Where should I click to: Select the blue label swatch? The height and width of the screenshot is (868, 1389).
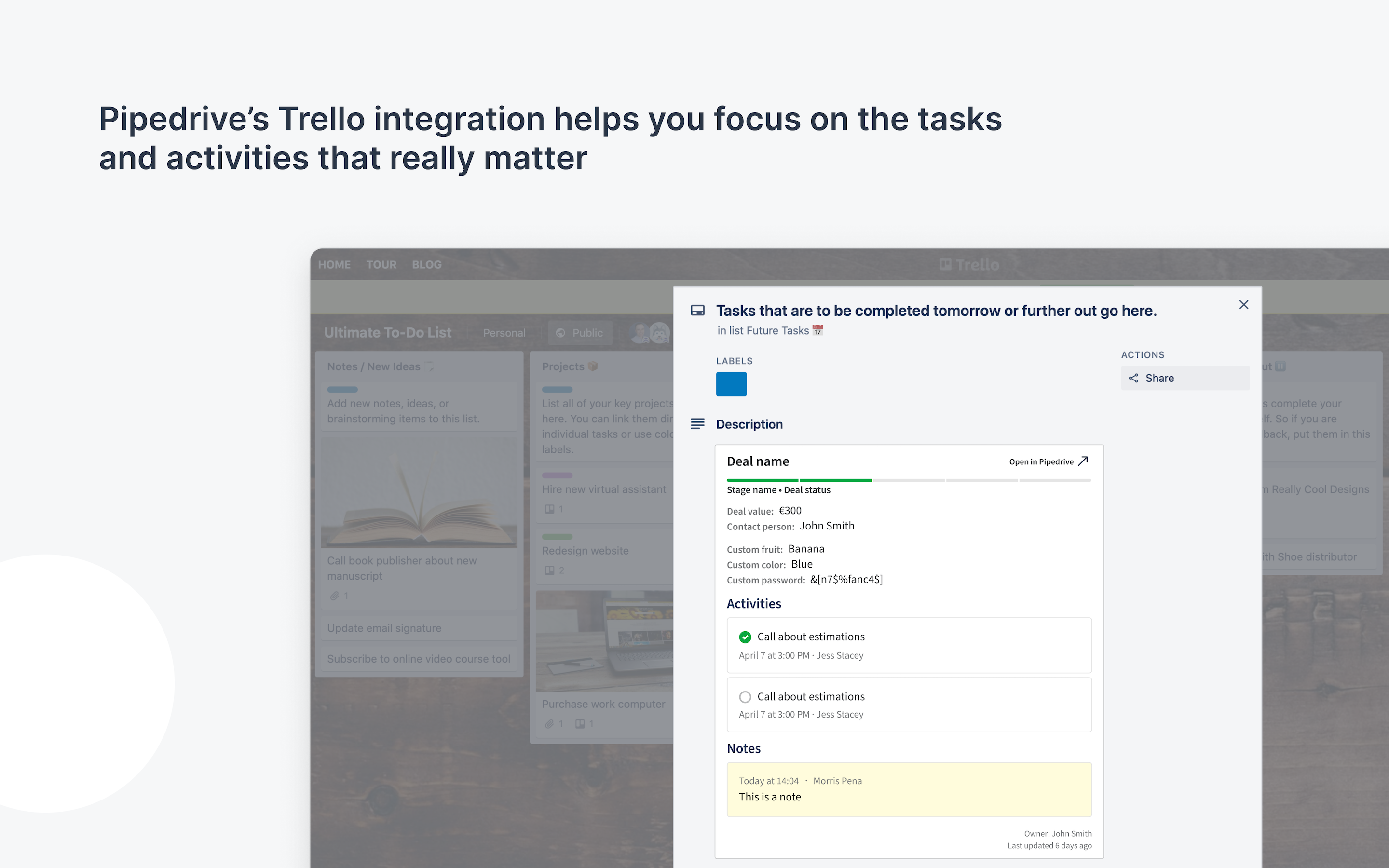(x=731, y=384)
